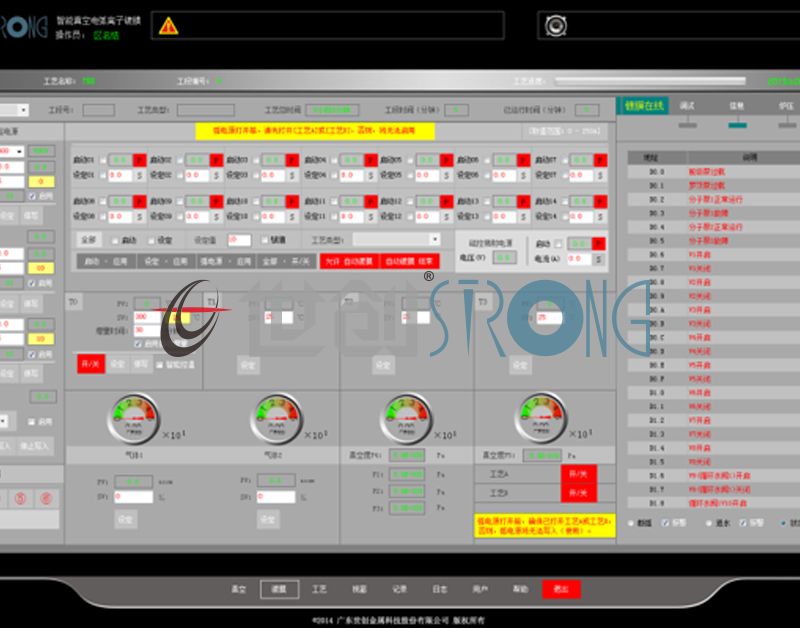This screenshot has height=628, width=800.
Task: Toggle the 智能控温 checkbox
Action: pyautogui.click(x=158, y=365)
